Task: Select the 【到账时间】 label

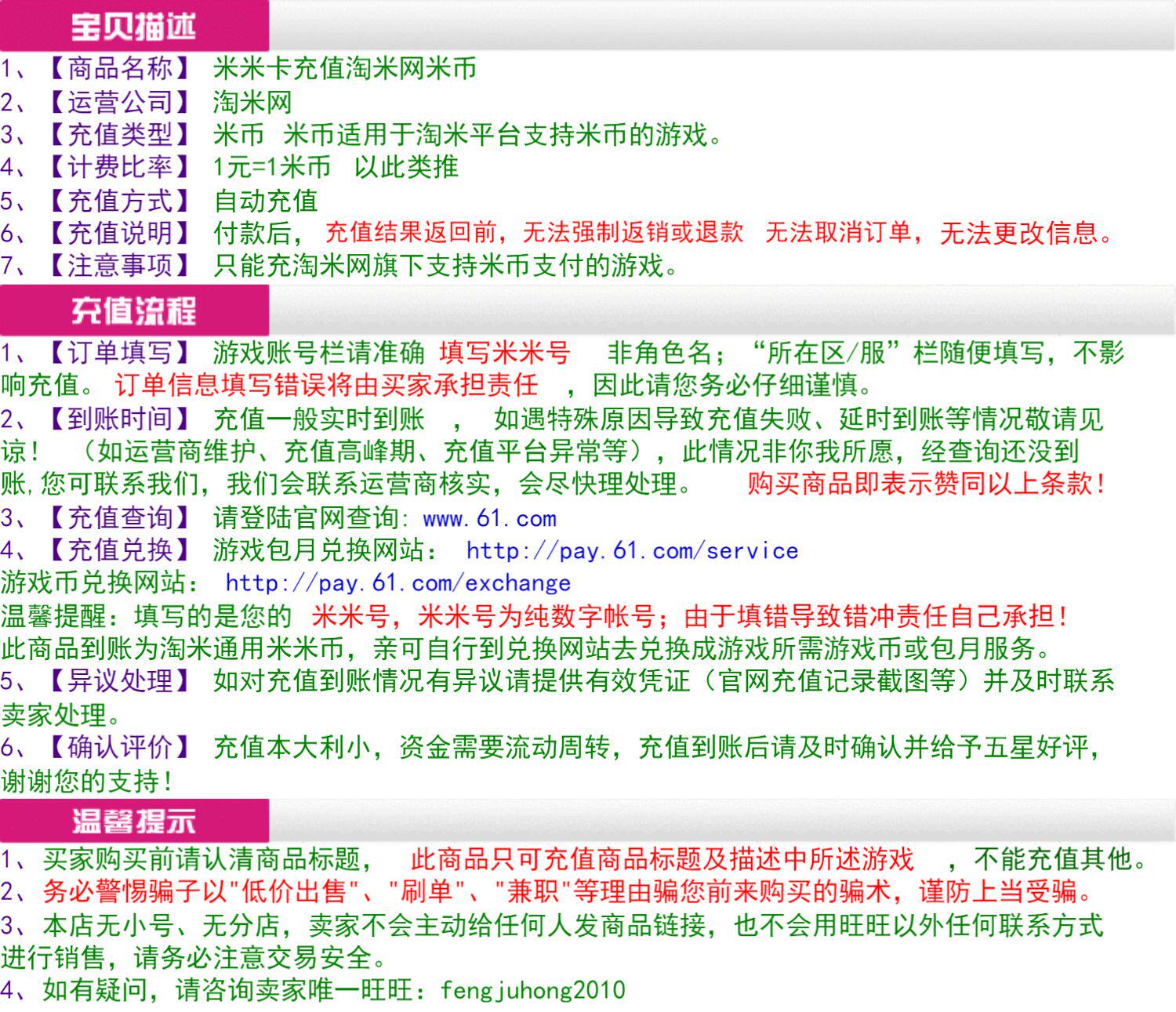Action: (119, 419)
